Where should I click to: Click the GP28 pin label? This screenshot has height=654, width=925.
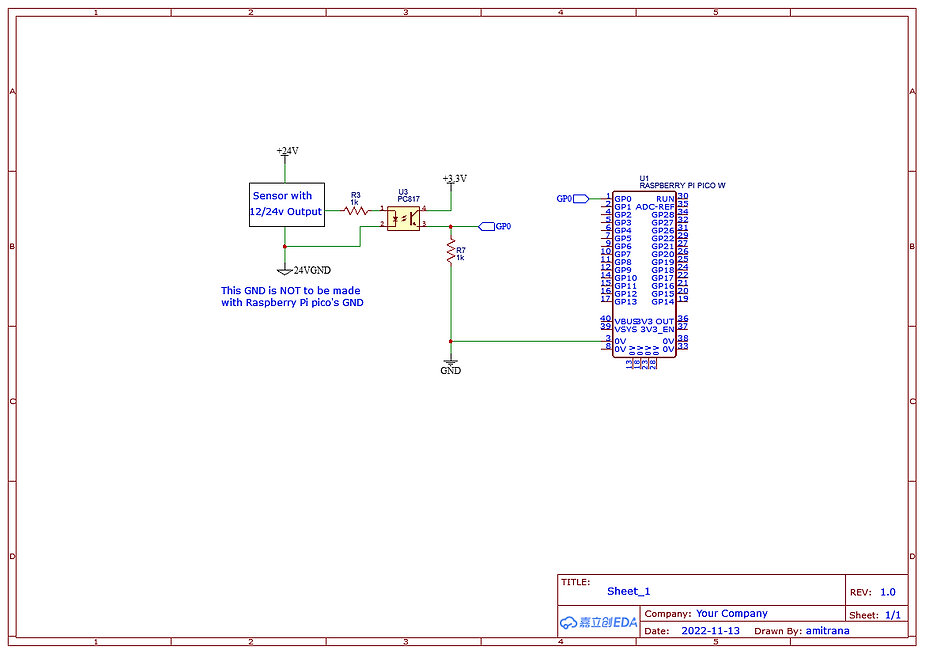[663, 215]
